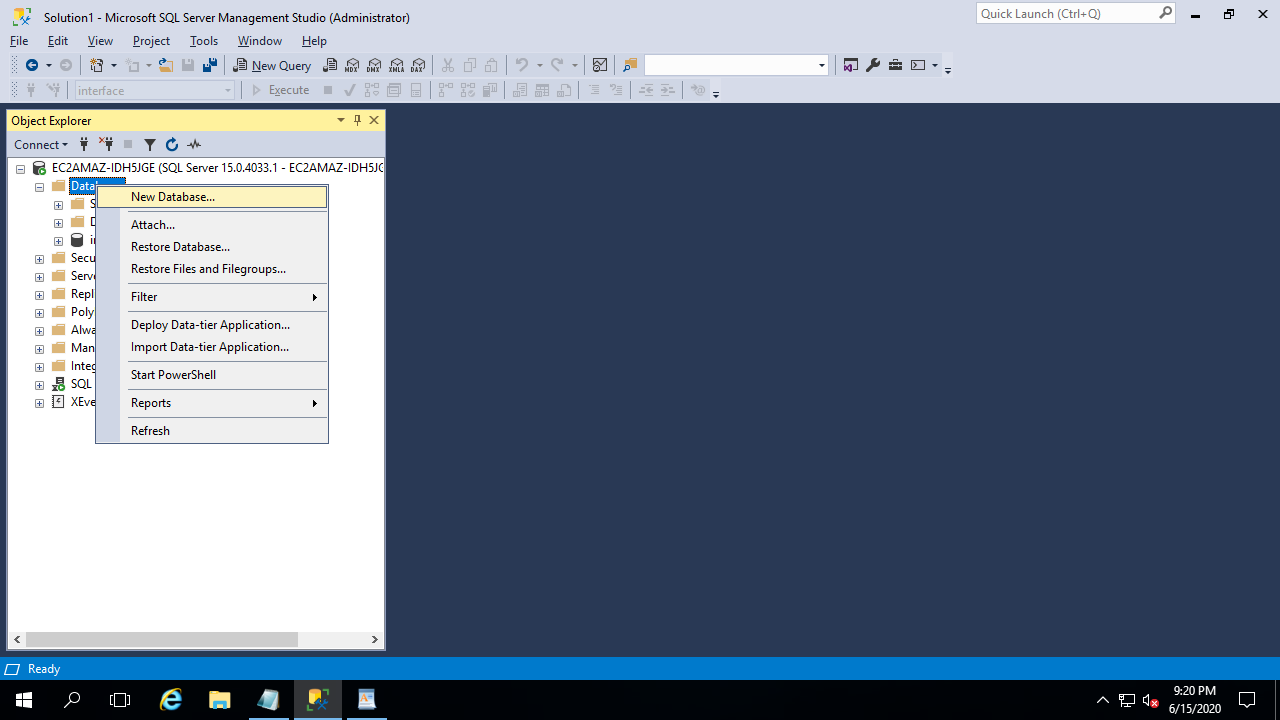Click the New Project toolbar icon

[97, 65]
